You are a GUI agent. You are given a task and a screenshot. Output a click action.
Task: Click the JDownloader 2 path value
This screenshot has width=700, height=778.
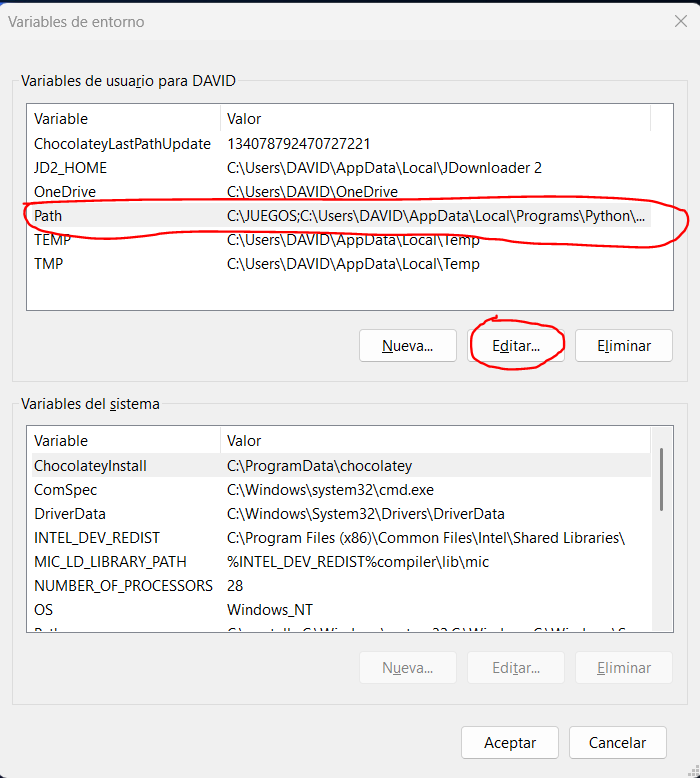(x=384, y=168)
